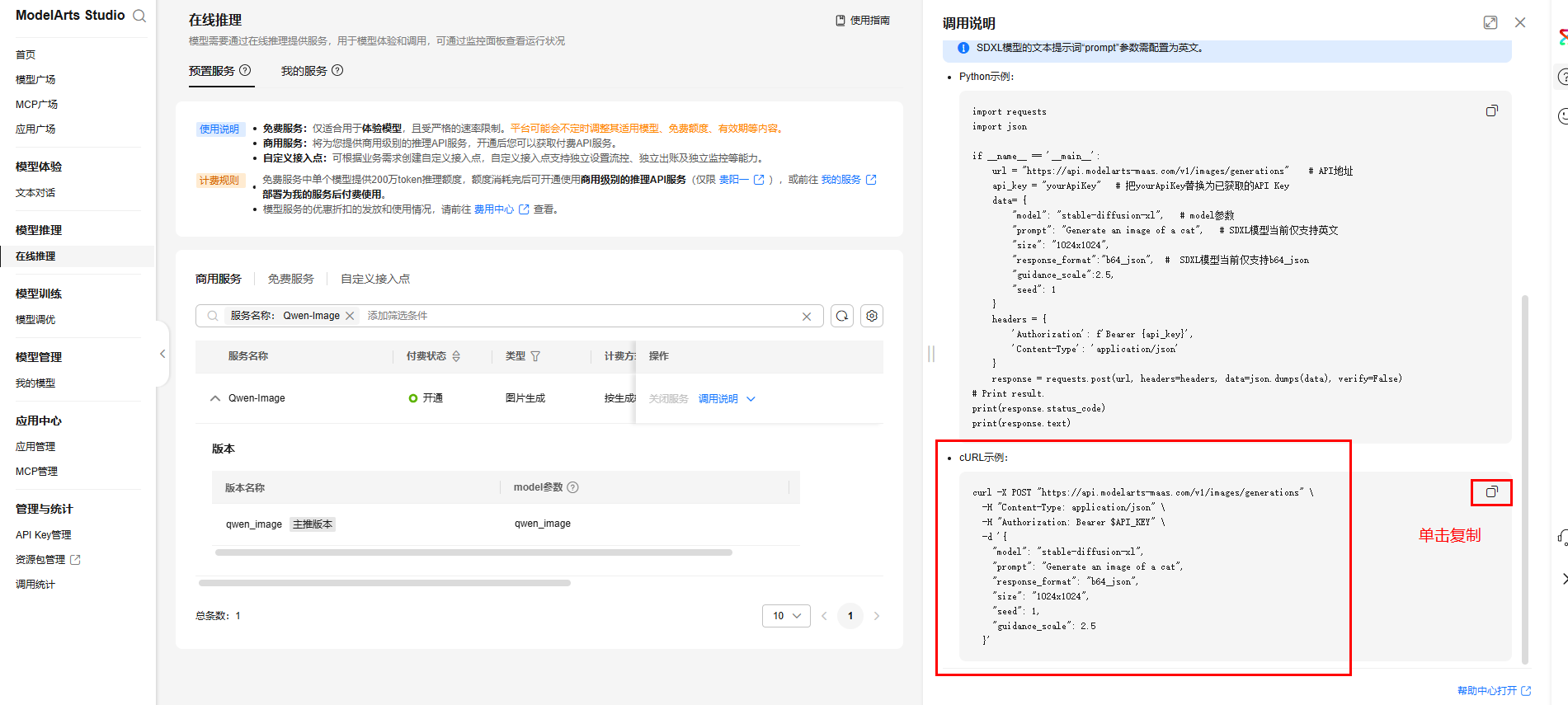Screen dimensions: 1568x705
Task: Open MCP管理 in sidebar
Action: pos(36,472)
